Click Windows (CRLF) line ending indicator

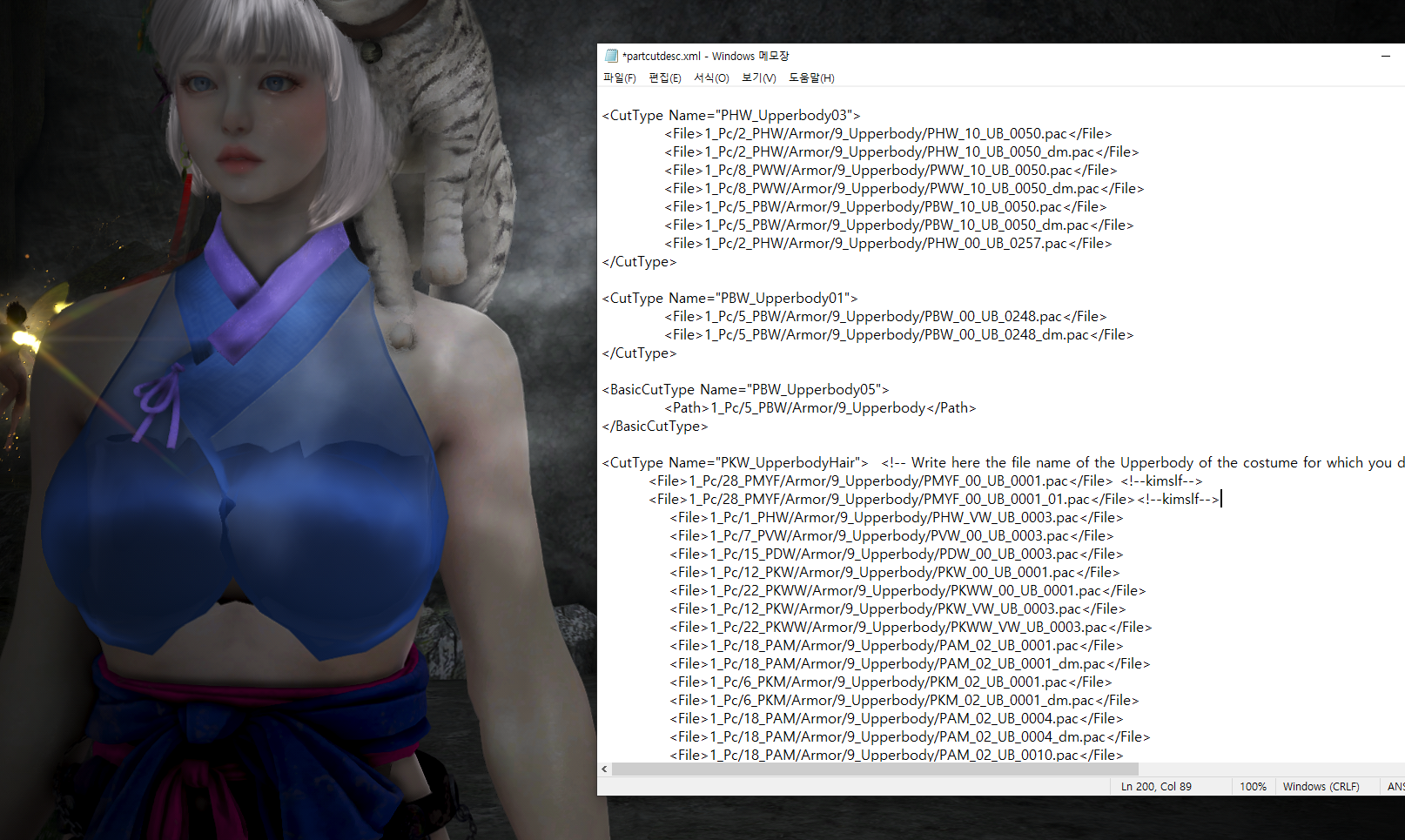coord(1321,786)
